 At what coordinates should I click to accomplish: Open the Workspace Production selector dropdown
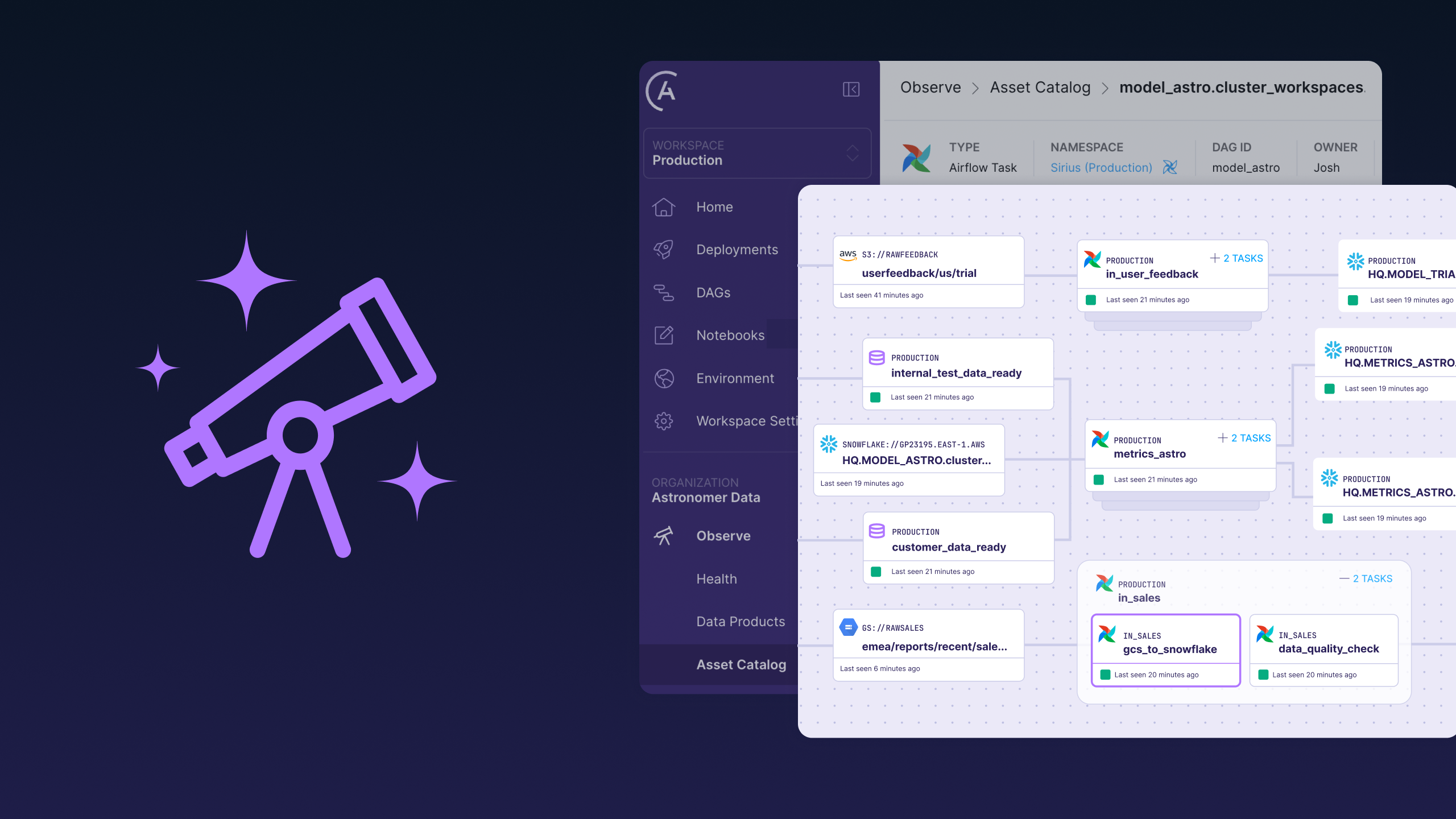coord(756,153)
